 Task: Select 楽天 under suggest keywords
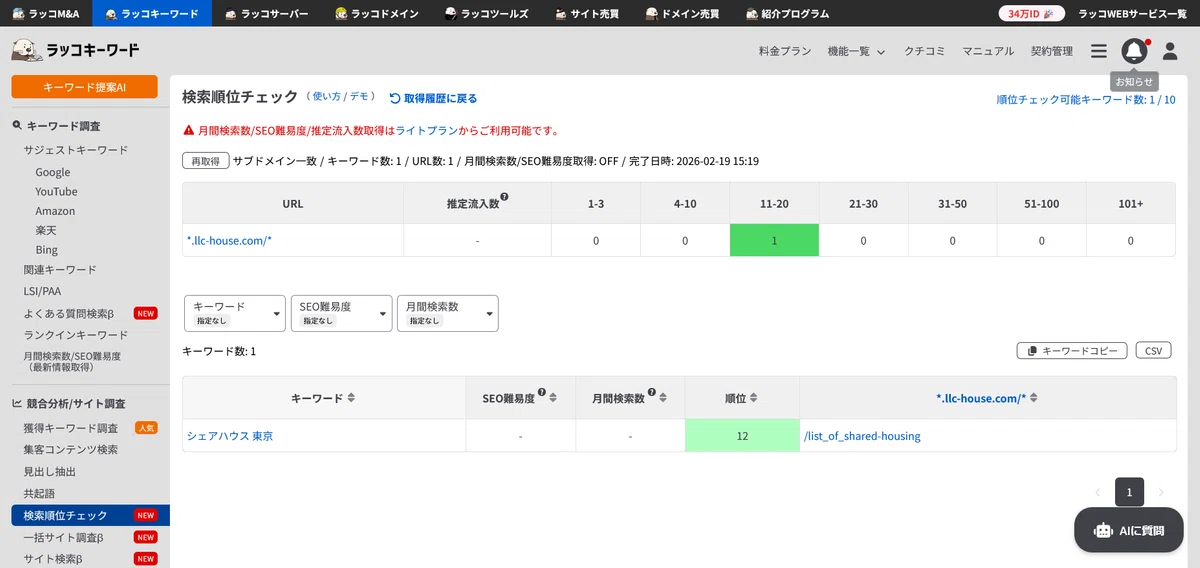[x=47, y=231]
